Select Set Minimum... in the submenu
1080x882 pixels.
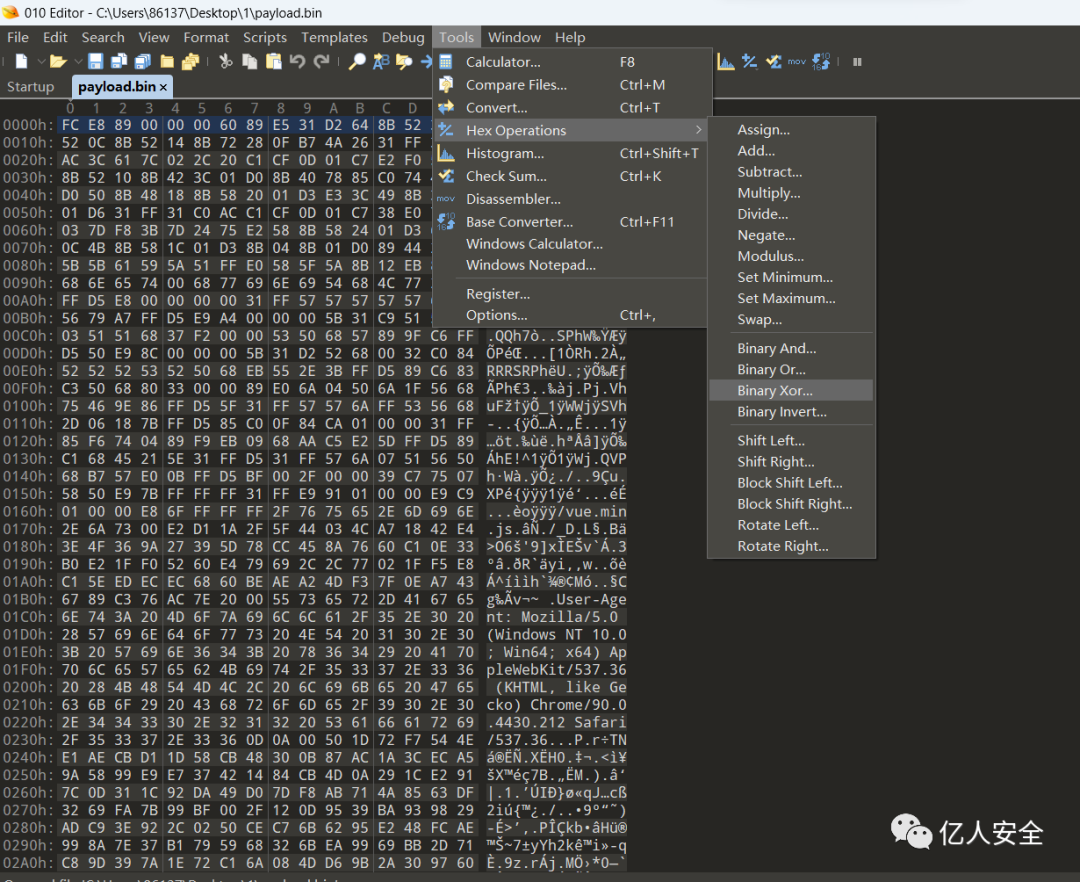point(791,277)
